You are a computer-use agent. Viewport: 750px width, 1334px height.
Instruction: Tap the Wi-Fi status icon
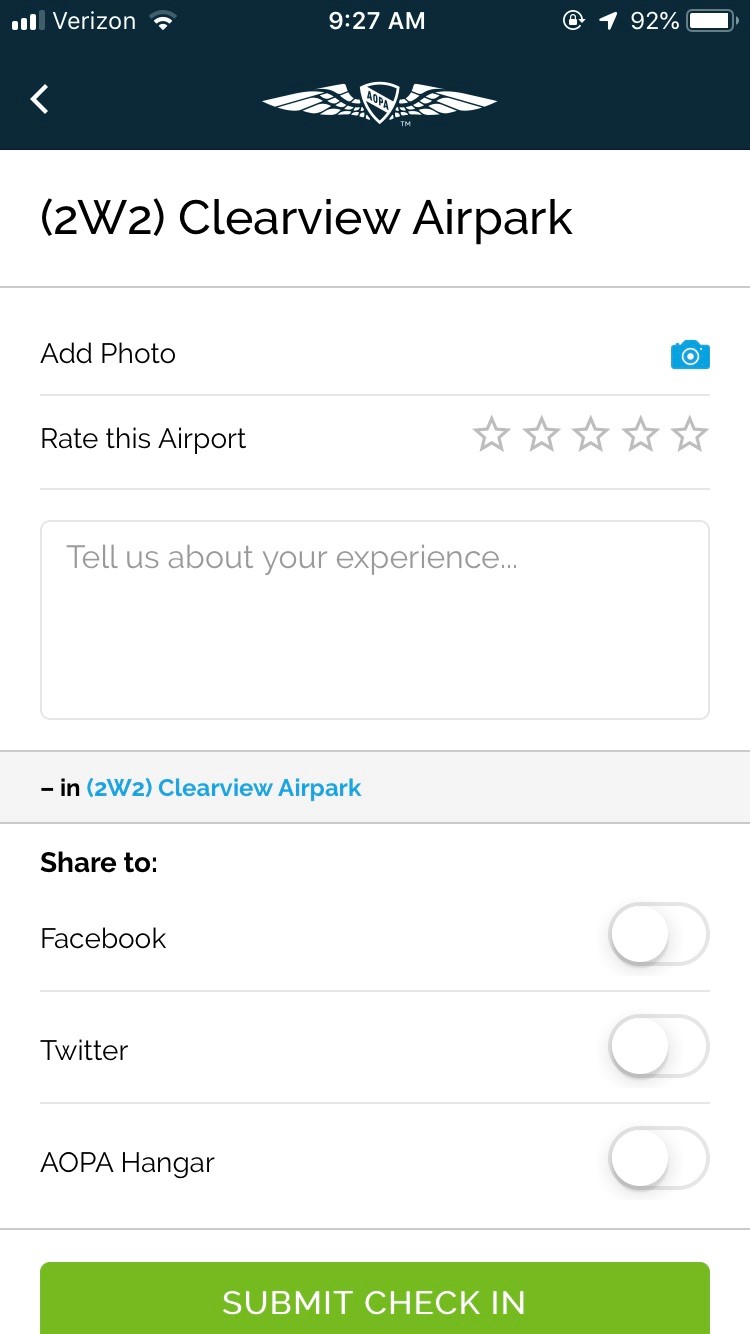pyautogui.click(x=160, y=21)
